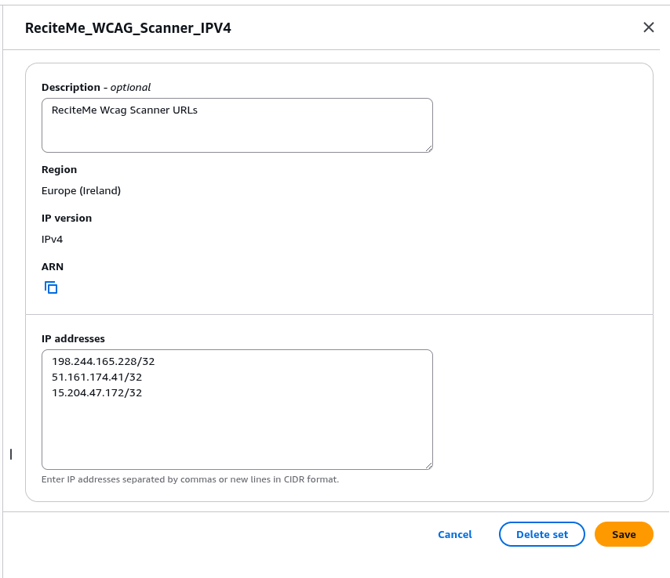Click the ARN label
670x578 pixels.
coord(52,267)
